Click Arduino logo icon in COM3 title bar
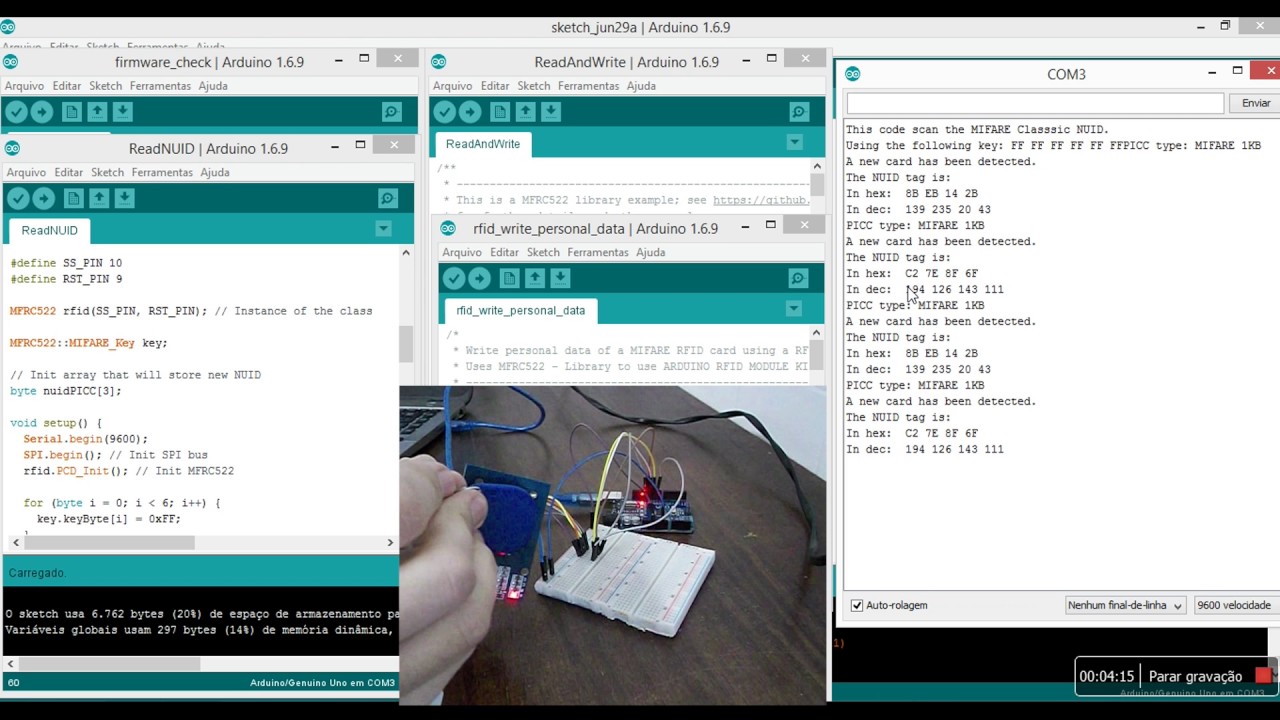This screenshot has width=1280, height=720. point(852,74)
